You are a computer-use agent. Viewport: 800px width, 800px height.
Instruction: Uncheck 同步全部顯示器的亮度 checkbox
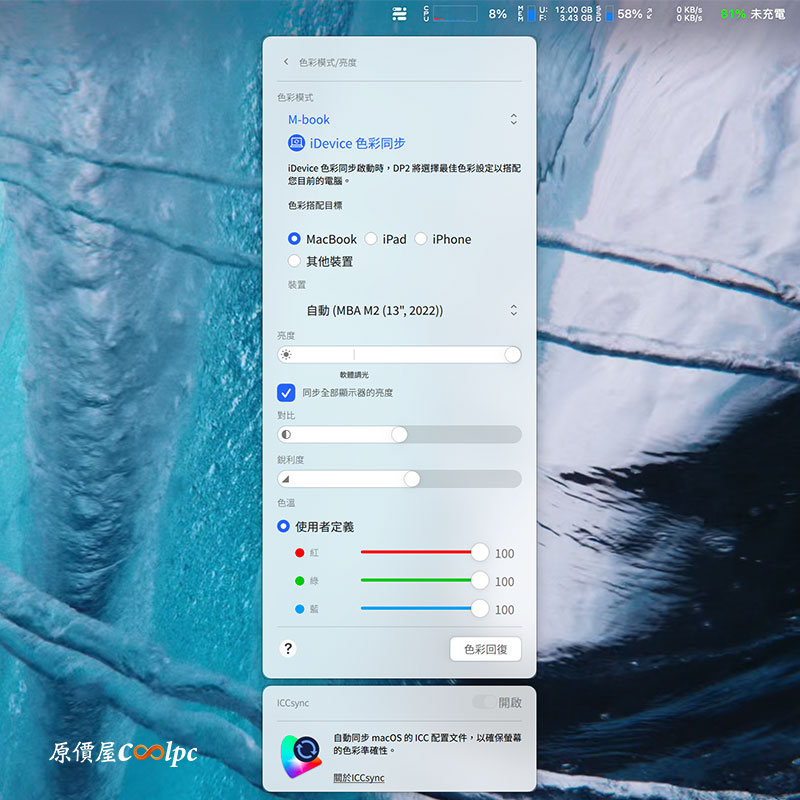286,393
